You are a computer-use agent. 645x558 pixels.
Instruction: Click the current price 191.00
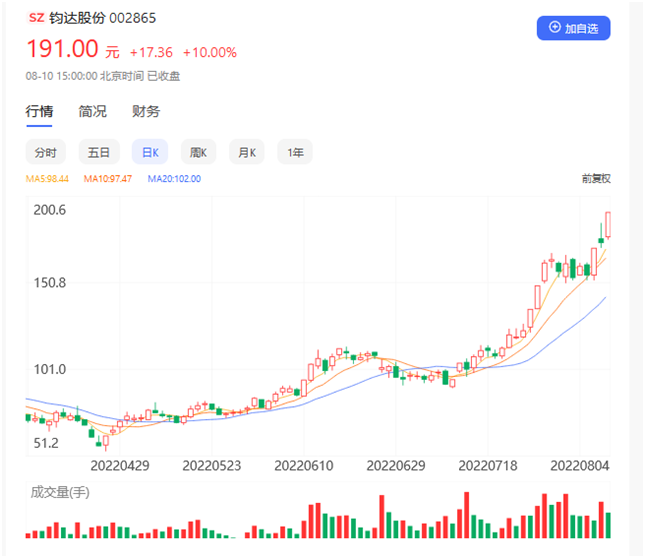coord(63,49)
